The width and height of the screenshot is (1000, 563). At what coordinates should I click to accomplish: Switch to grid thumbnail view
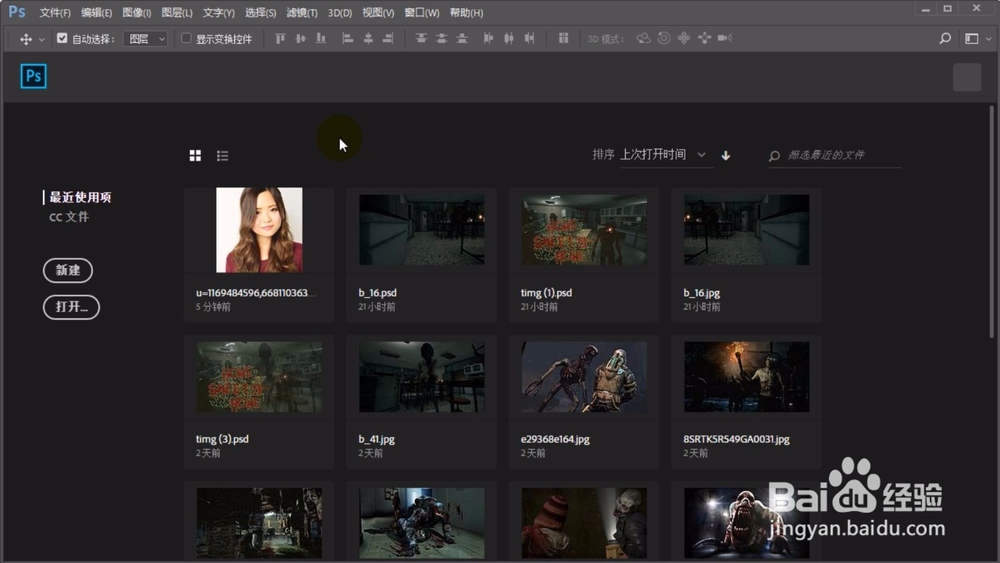[195, 156]
